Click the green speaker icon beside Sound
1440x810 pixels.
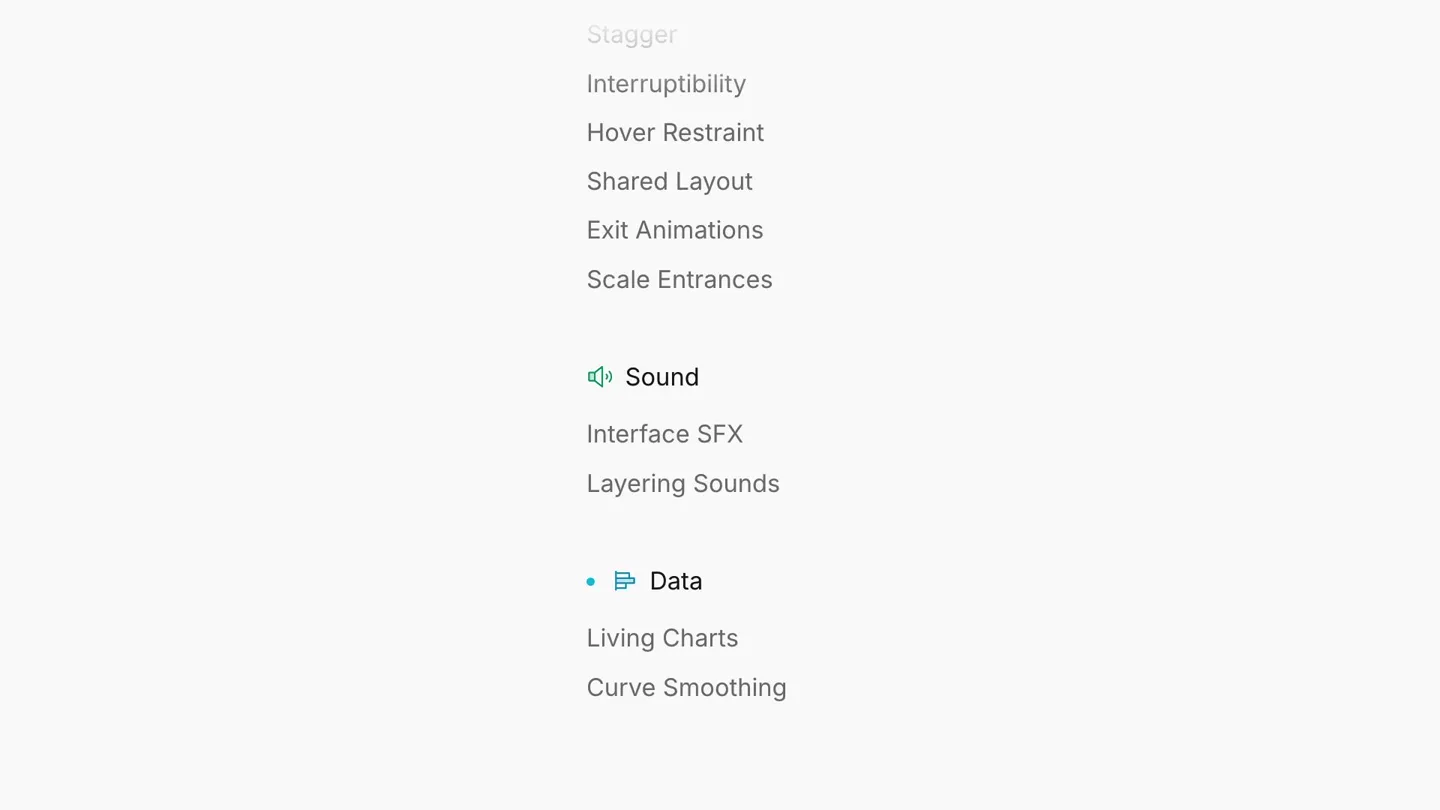pyautogui.click(x=600, y=377)
